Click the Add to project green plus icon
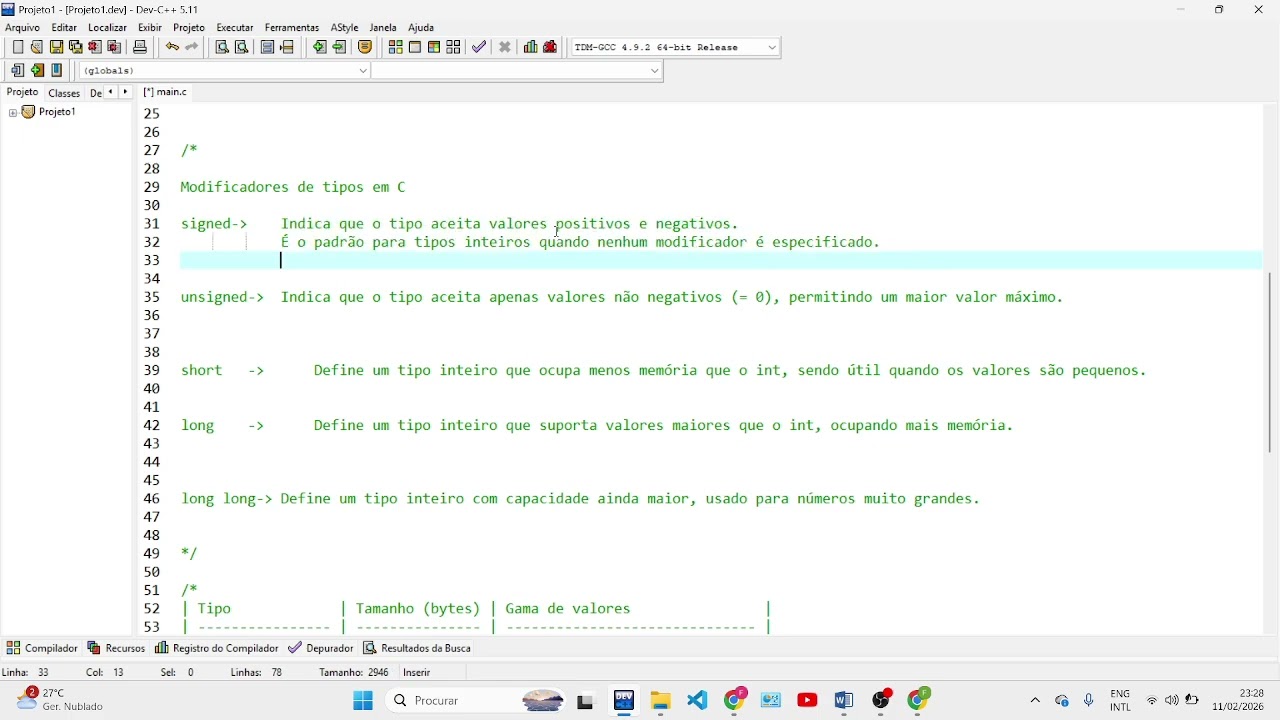This screenshot has width=1280, height=720. pyautogui.click(x=320, y=47)
